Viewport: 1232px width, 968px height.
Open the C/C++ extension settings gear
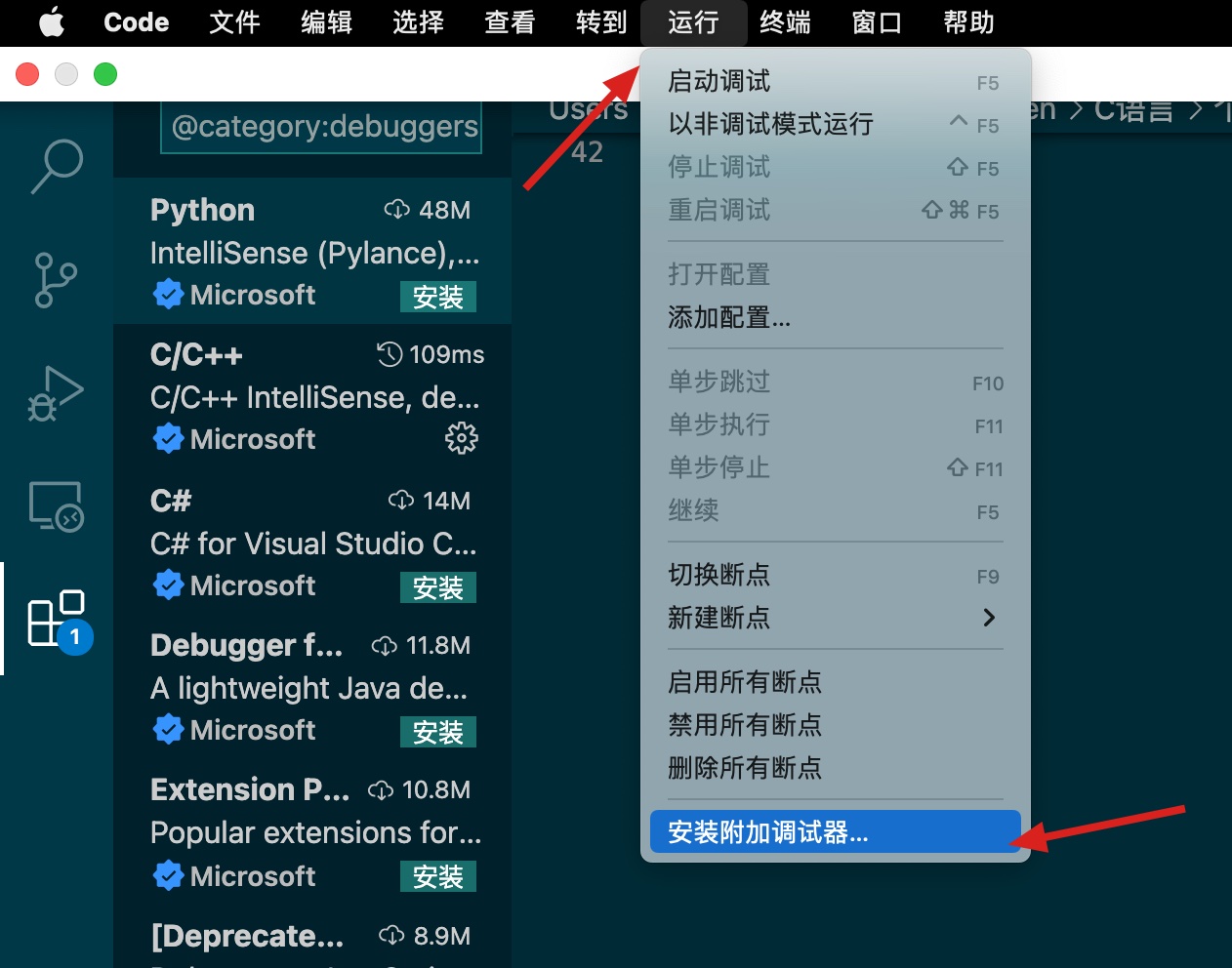point(460,438)
